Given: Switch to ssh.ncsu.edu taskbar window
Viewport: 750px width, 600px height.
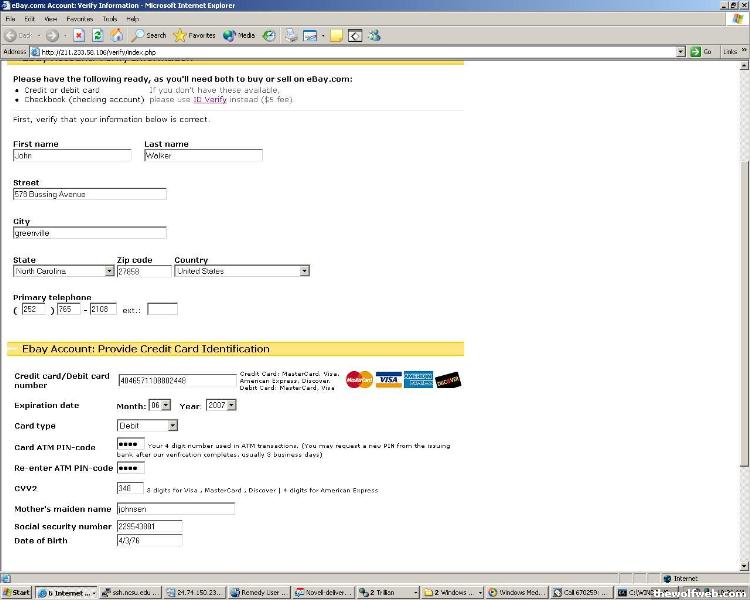Looking at the screenshot, I should coord(131,593).
